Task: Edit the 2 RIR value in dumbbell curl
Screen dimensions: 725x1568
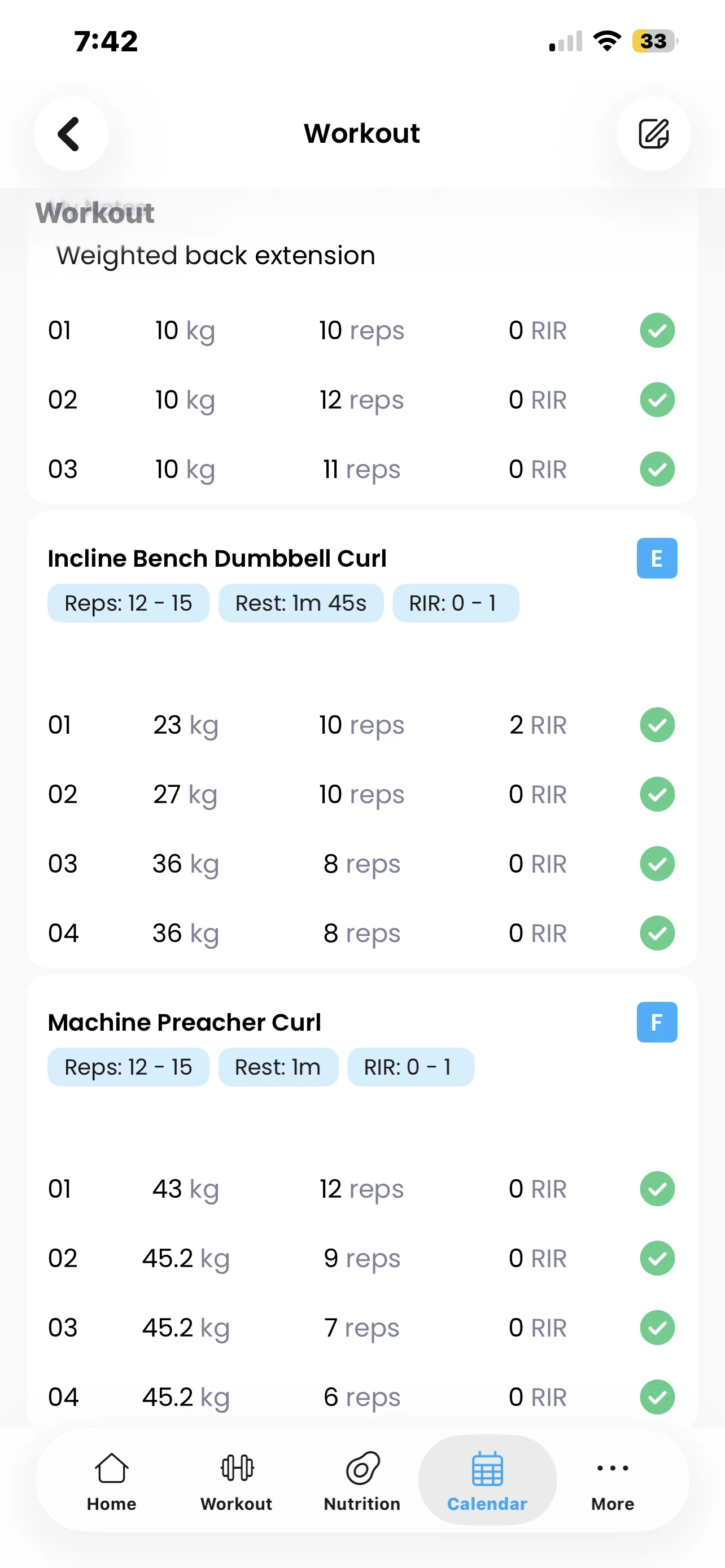Action: coord(538,725)
